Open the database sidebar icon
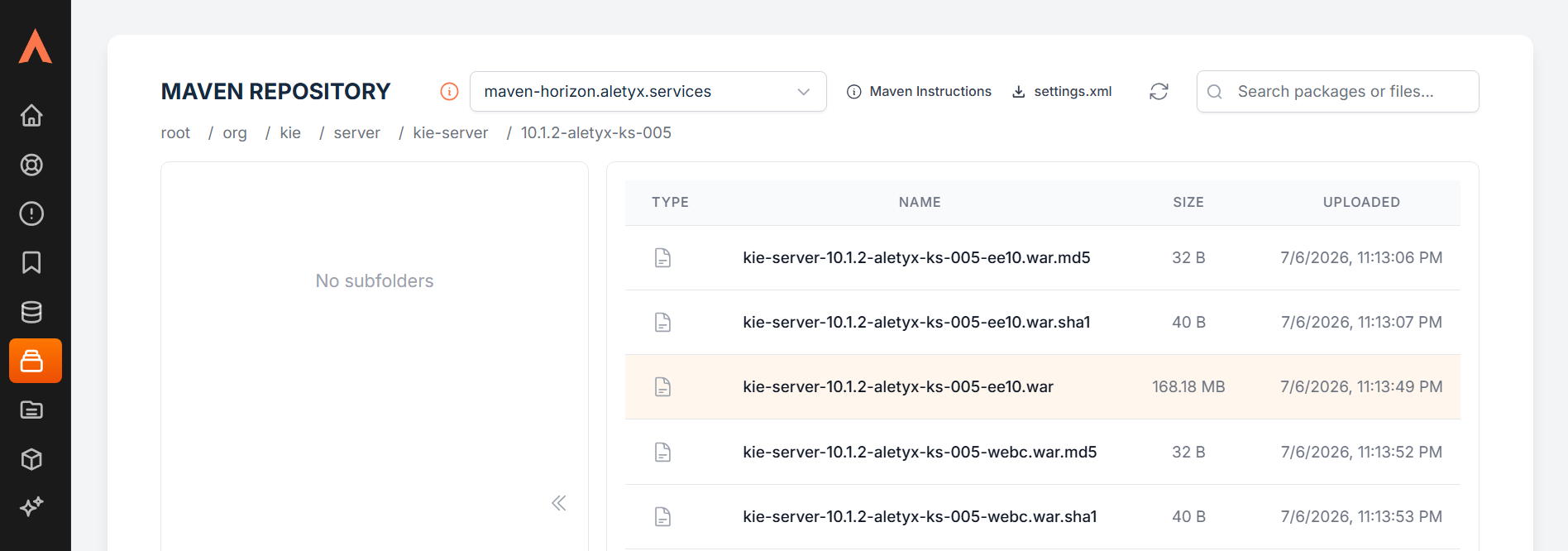Screen dimensions: 1568x551 coord(31,312)
